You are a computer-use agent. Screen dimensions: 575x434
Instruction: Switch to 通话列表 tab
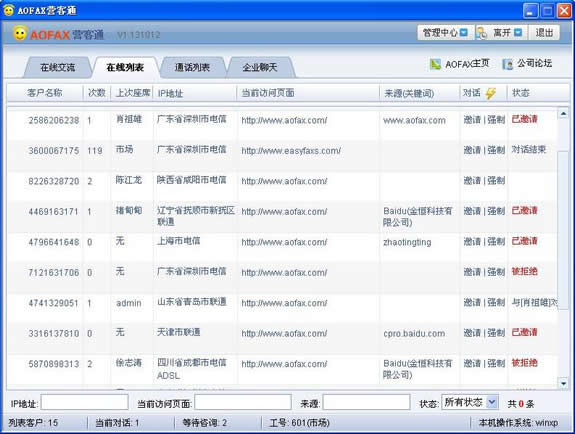click(x=192, y=68)
